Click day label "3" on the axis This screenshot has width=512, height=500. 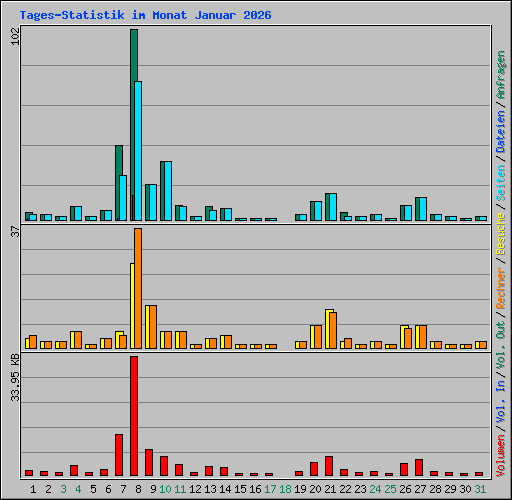pos(63,489)
